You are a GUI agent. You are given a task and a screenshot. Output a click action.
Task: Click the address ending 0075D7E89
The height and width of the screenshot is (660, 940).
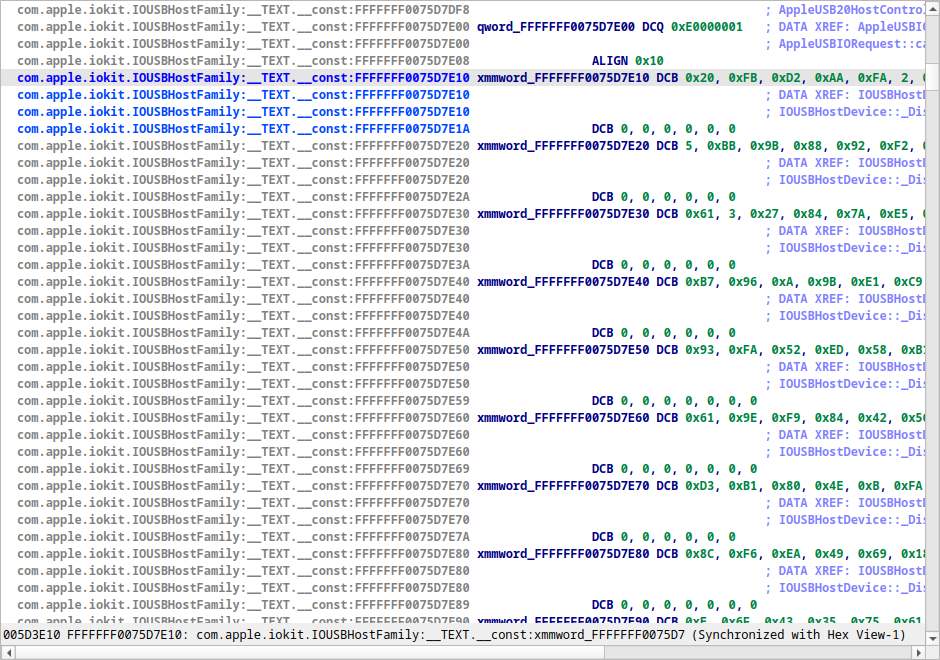tap(243, 605)
